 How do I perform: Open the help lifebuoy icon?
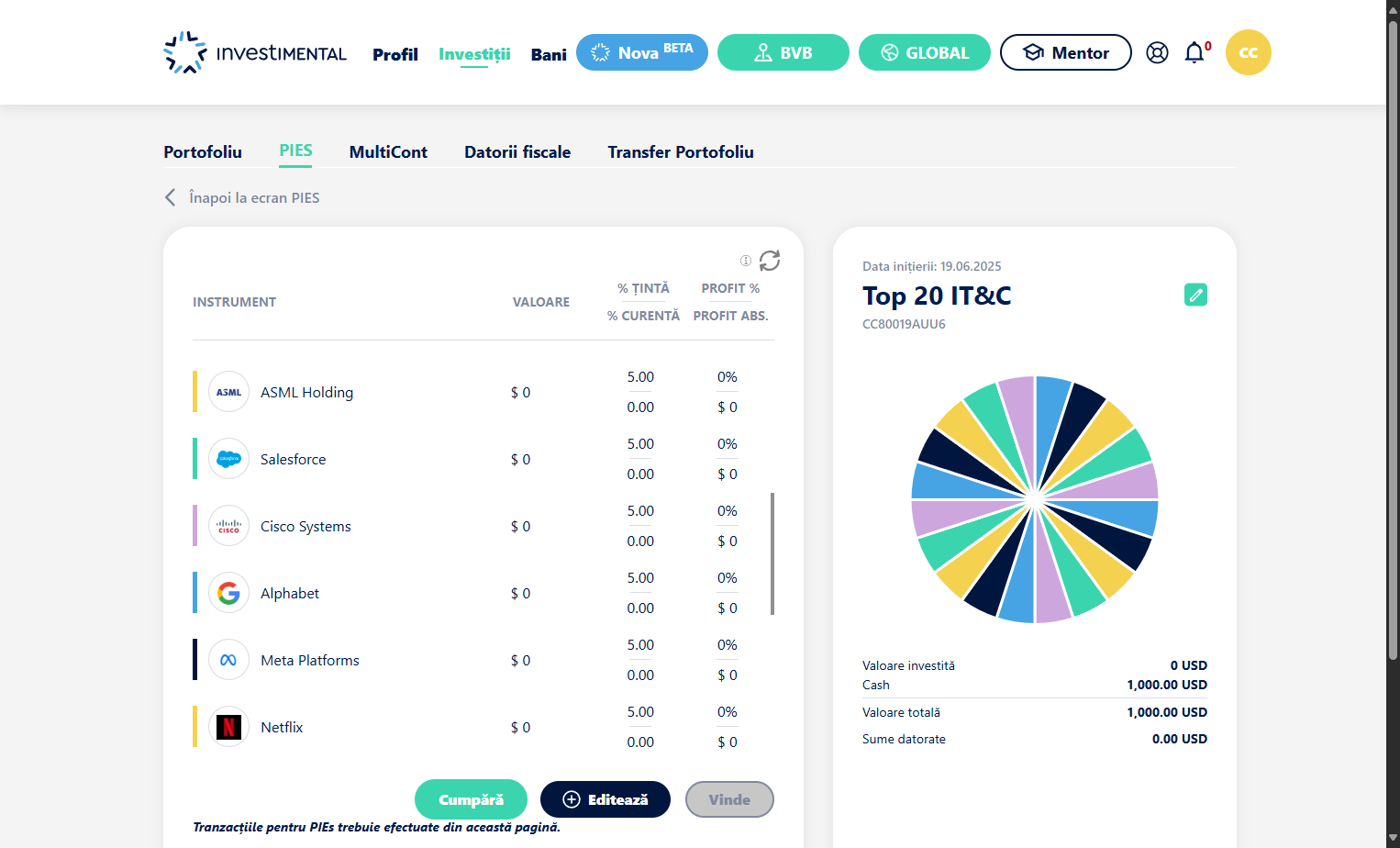click(1158, 52)
